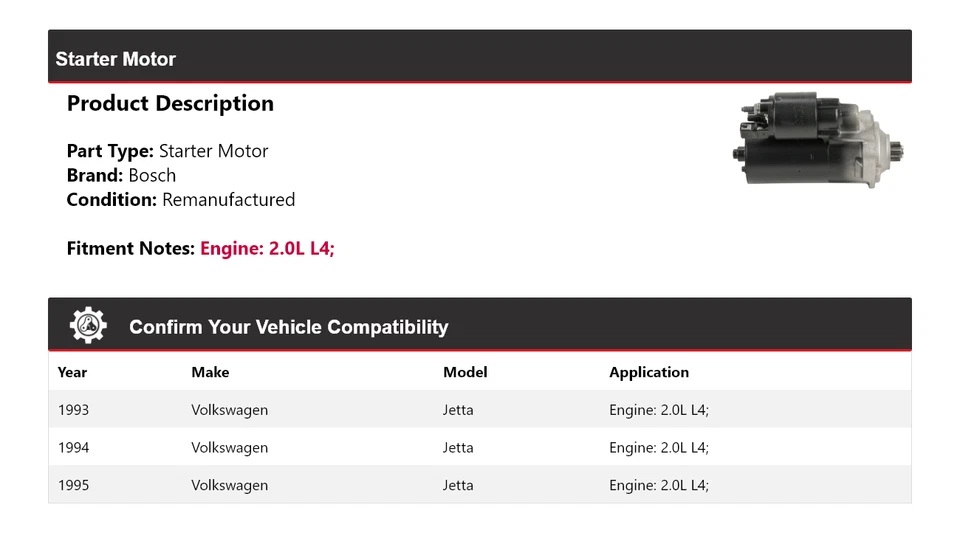Click the gear compatibility icon
This screenshot has width=960, height=533.
[x=88, y=325]
